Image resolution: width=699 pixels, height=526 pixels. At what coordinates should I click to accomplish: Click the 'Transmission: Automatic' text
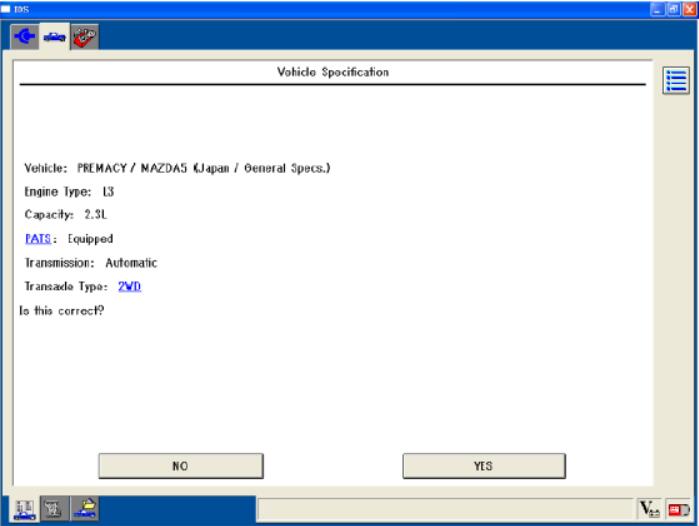91,263
